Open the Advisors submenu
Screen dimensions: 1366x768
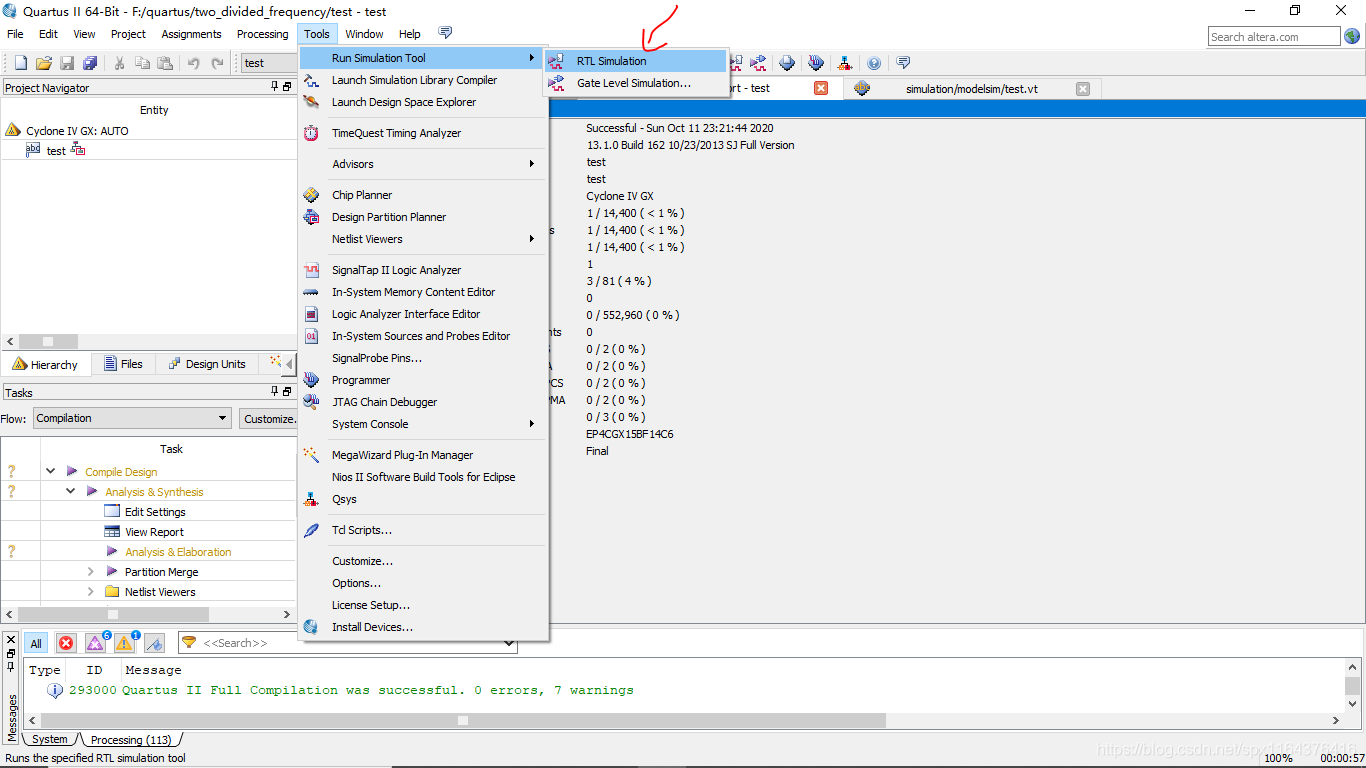[x=423, y=164]
